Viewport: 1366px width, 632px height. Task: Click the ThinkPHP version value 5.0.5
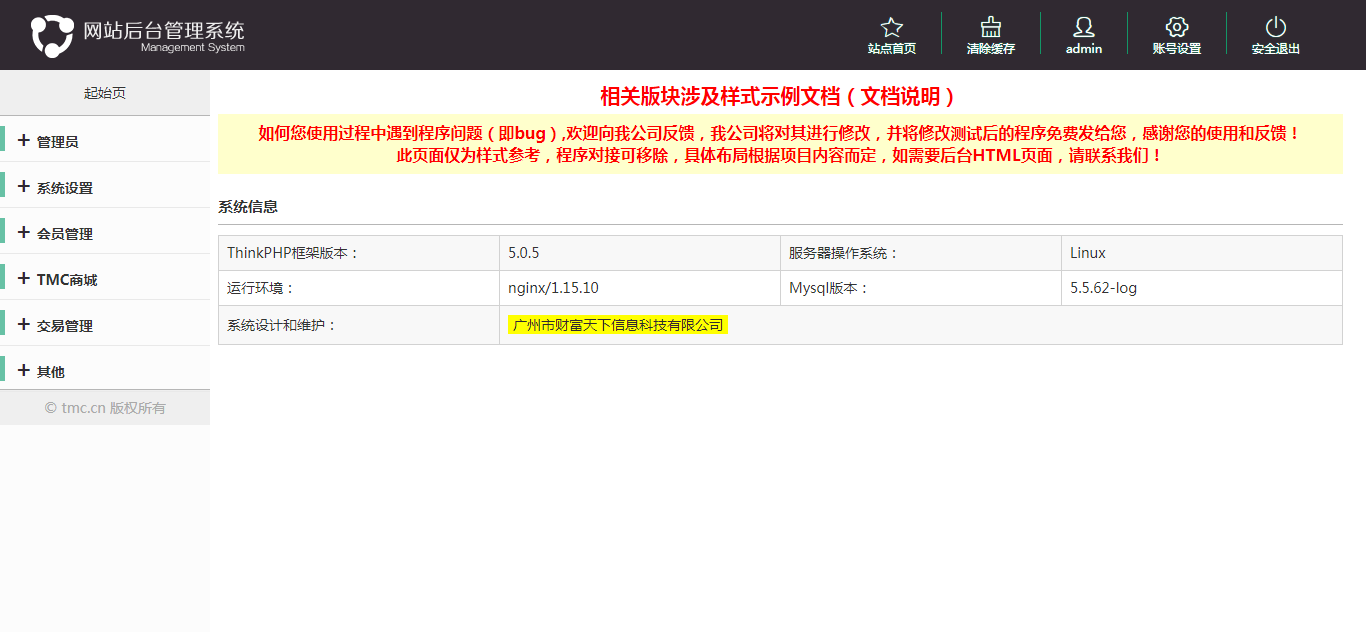click(528, 253)
